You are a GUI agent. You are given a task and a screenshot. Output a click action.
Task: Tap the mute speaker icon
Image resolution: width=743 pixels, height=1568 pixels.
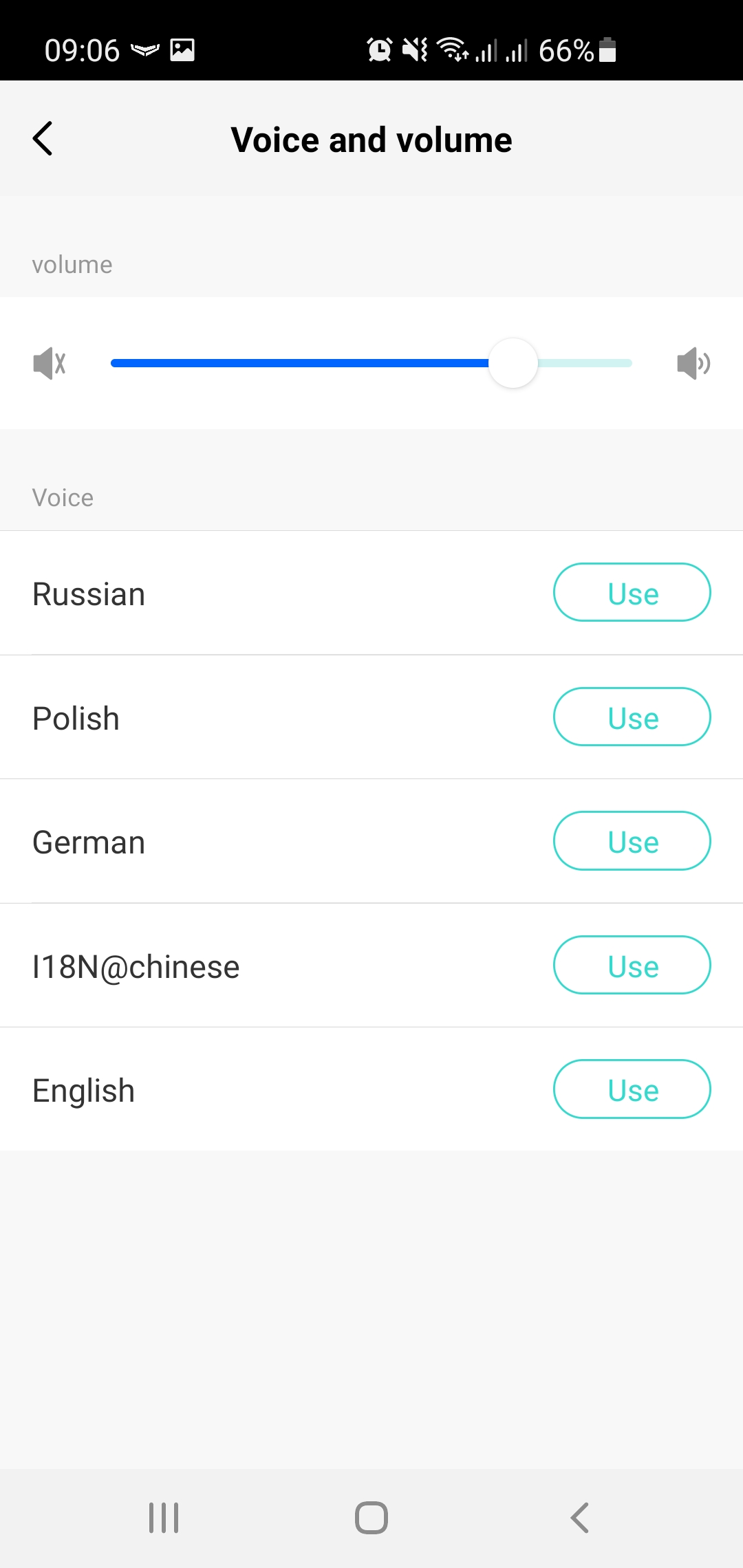50,363
